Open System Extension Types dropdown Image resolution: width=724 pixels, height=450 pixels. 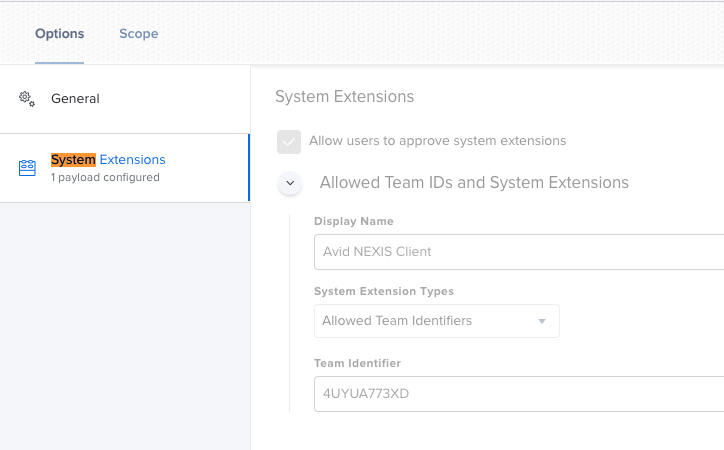[437, 321]
